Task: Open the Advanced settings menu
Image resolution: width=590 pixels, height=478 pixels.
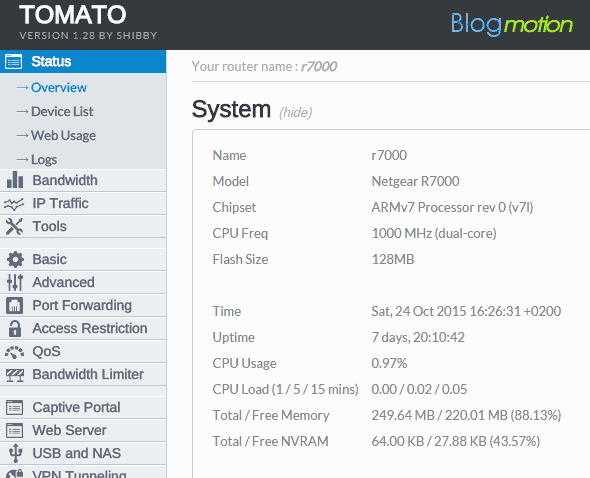Action: click(83, 282)
